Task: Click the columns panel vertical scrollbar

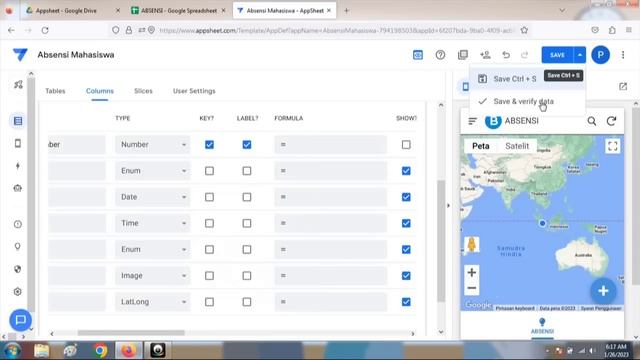Action: [441, 241]
